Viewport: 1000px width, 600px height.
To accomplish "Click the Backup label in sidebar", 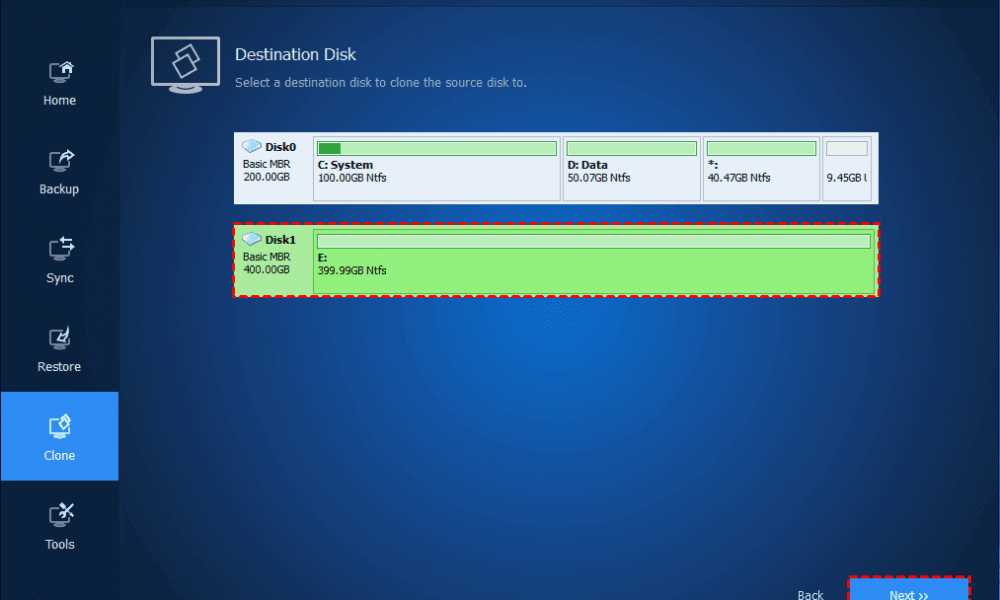I will (x=59, y=189).
